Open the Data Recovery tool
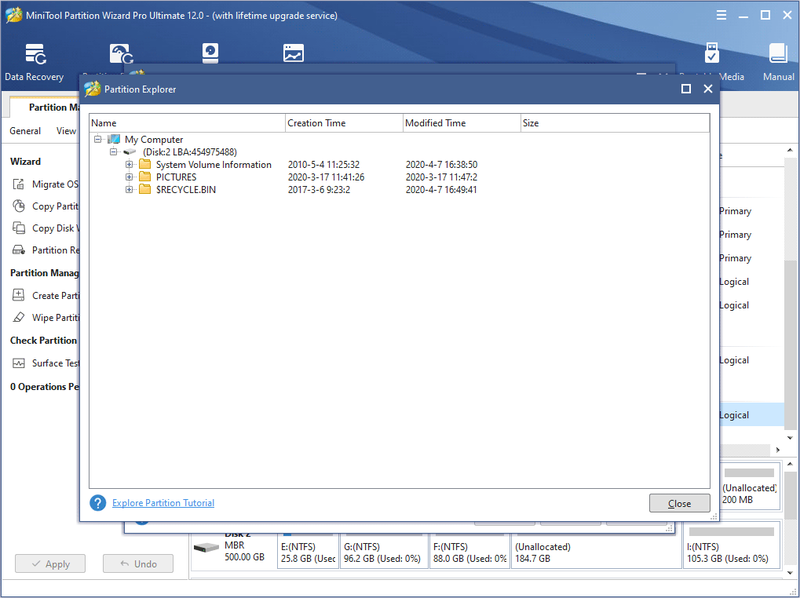The width and height of the screenshot is (800, 598). 35,62
